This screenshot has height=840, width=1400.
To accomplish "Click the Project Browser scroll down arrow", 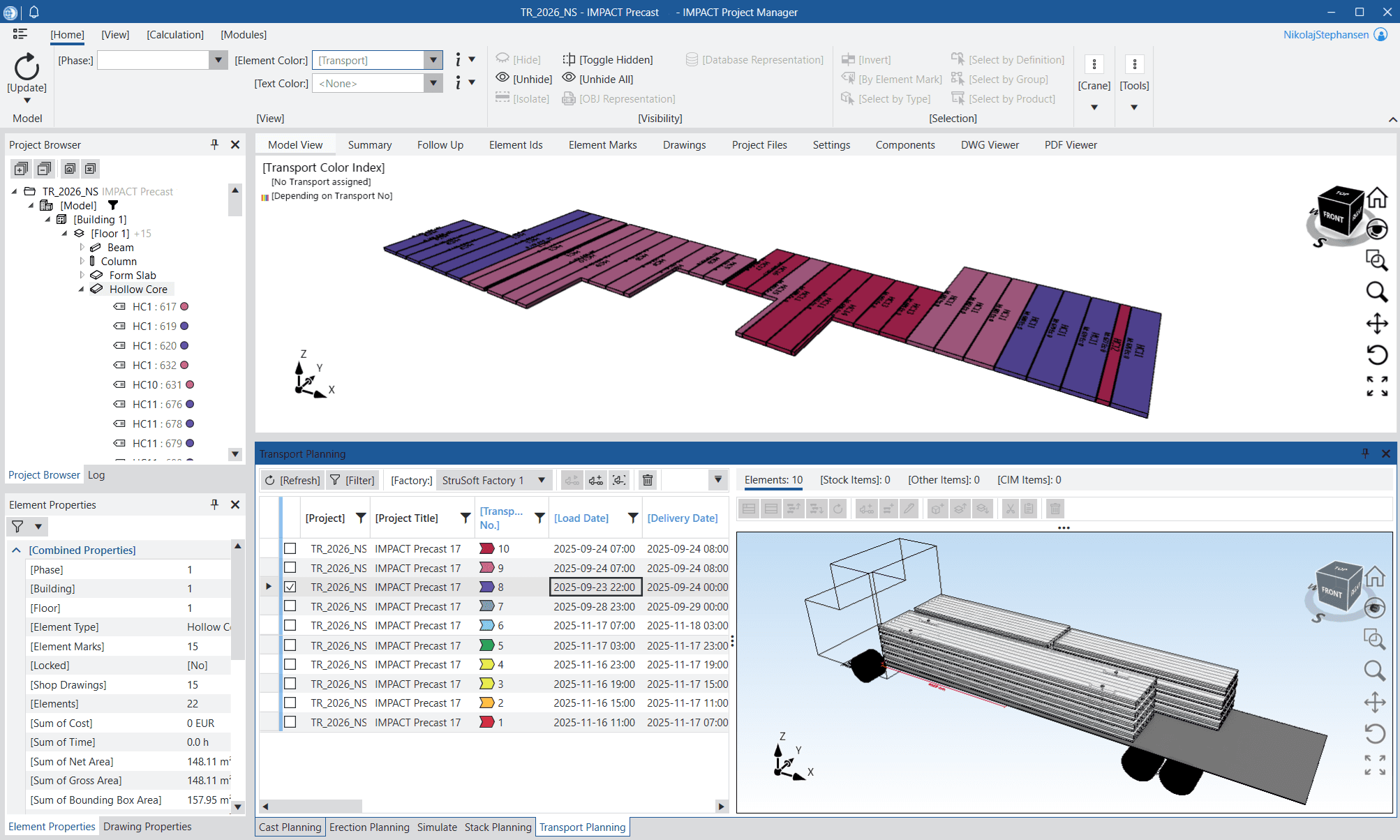I will (x=235, y=453).
